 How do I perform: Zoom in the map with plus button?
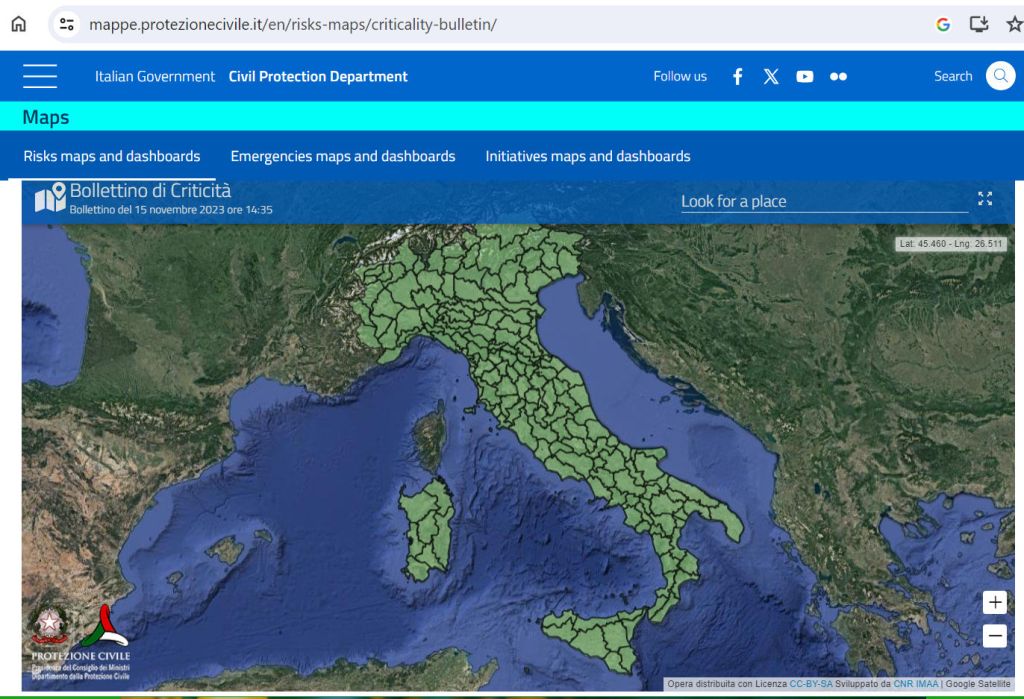click(x=994, y=602)
